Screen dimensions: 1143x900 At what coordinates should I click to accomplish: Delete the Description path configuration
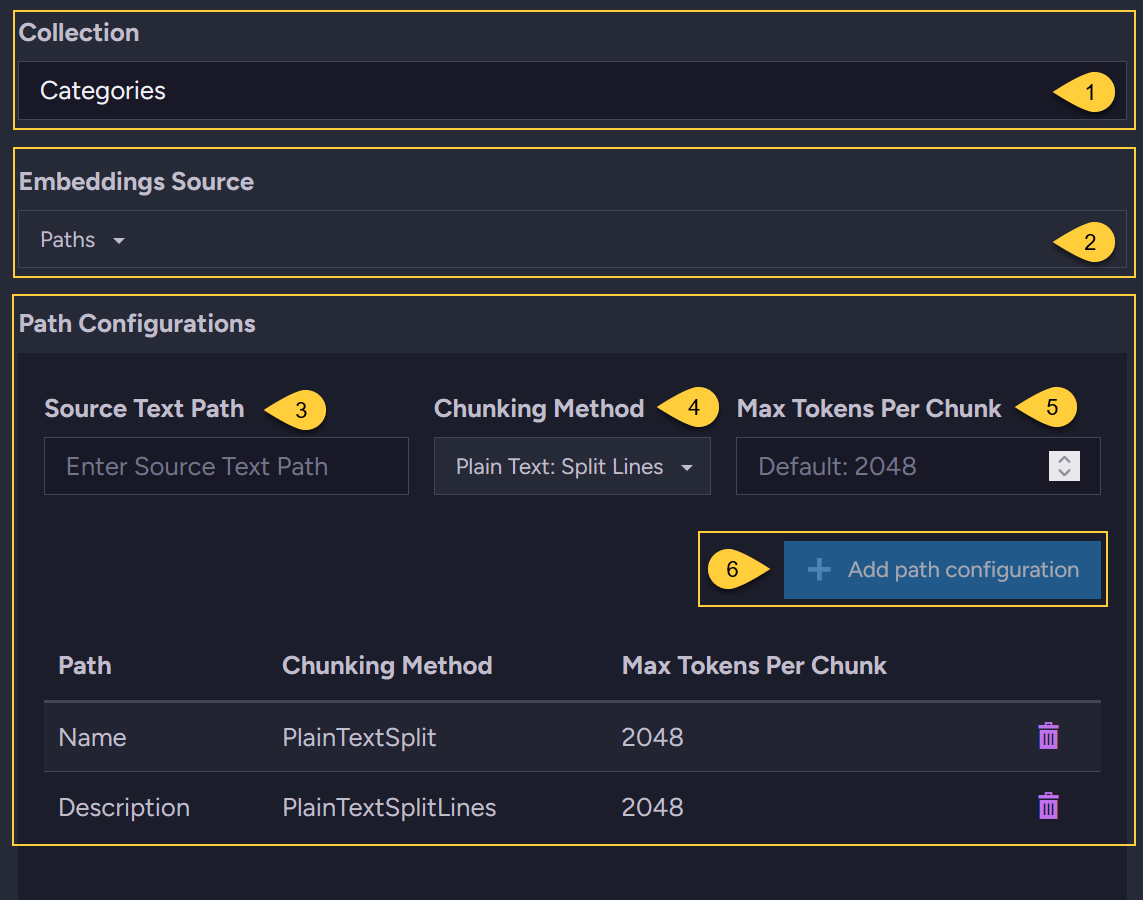[x=1048, y=806]
